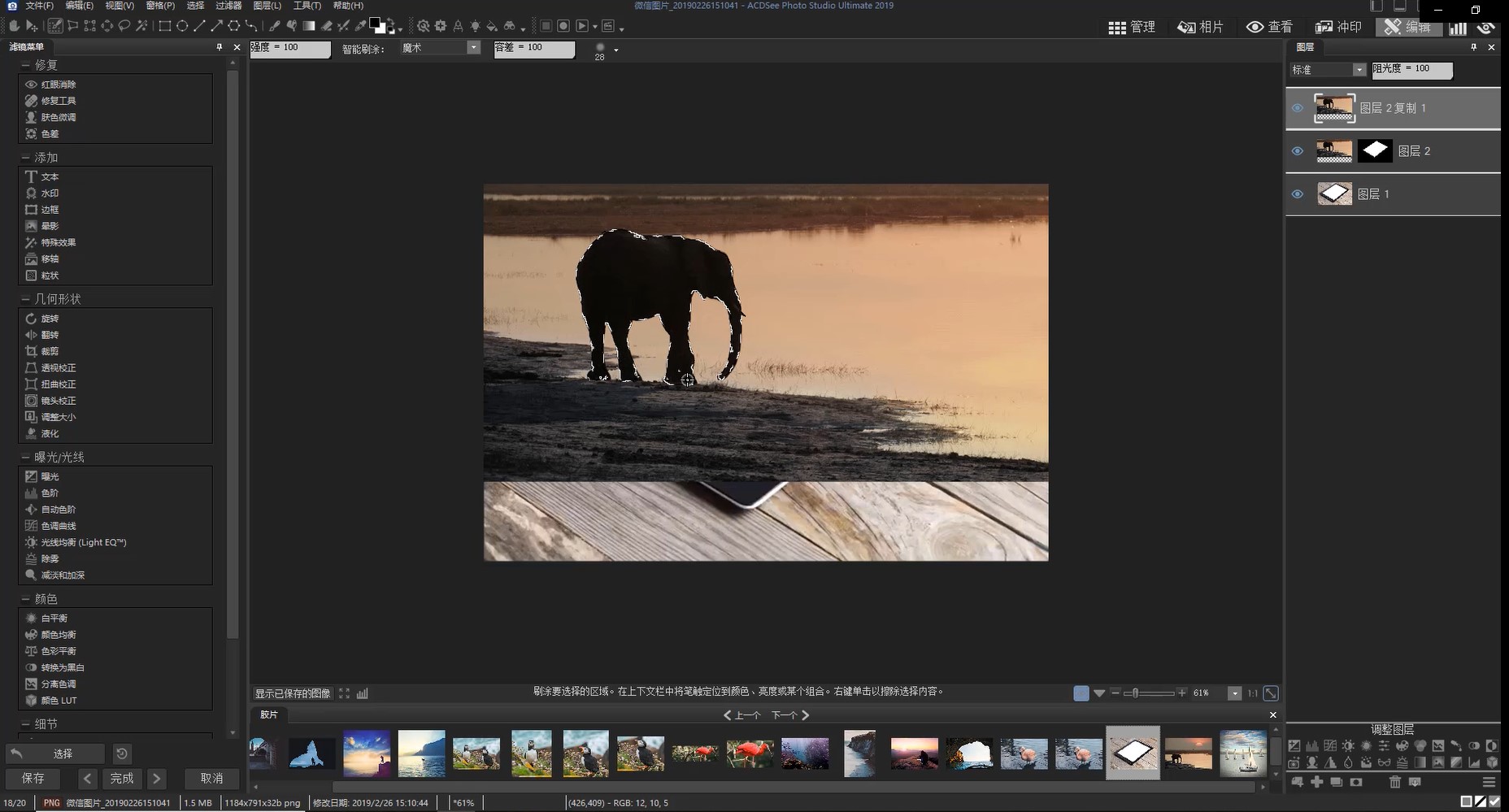Screen dimensions: 1509x812
Task: Select the lasso selection tool
Action: click(x=124, y=26)
